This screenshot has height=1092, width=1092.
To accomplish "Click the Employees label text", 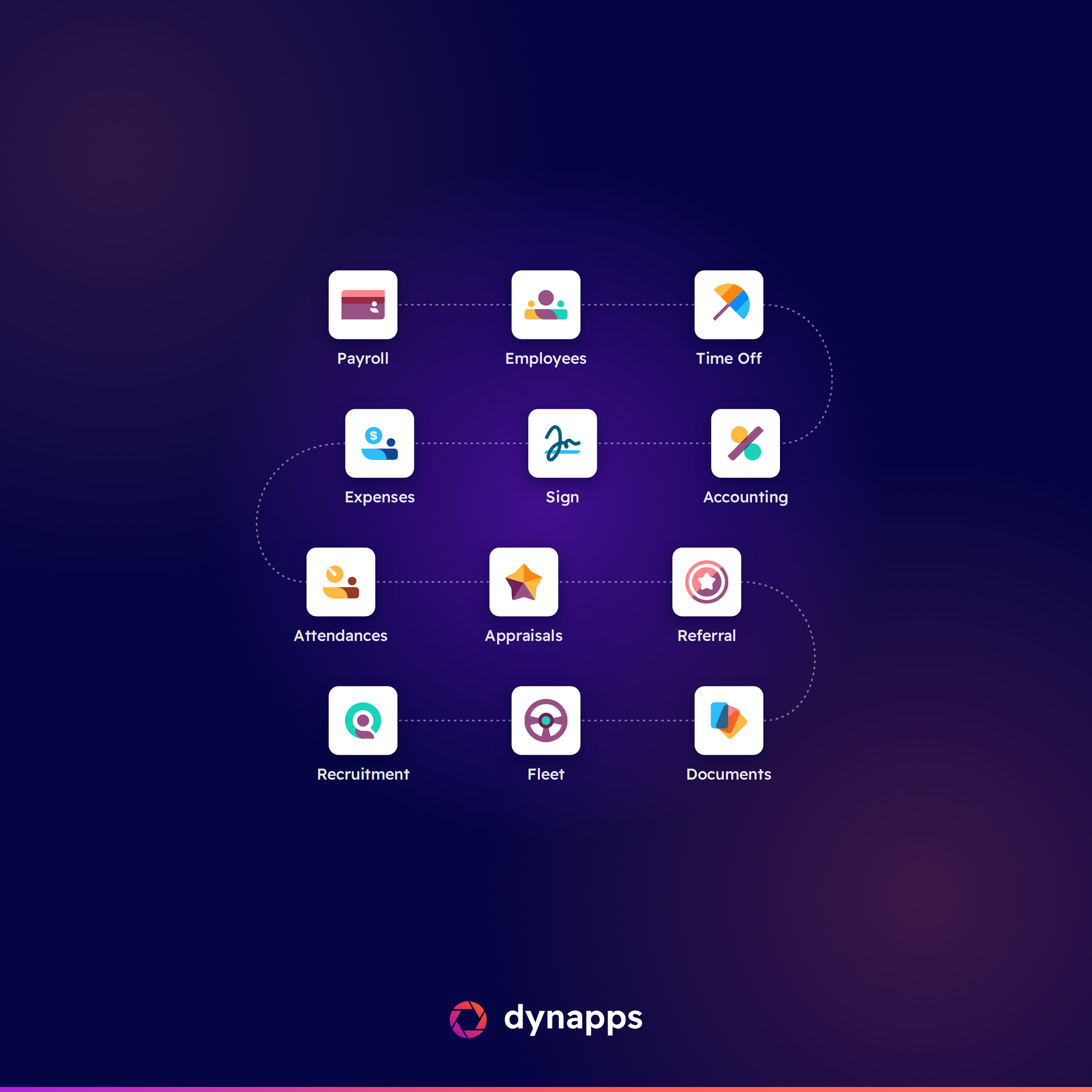I will click(x=546, y=359).
